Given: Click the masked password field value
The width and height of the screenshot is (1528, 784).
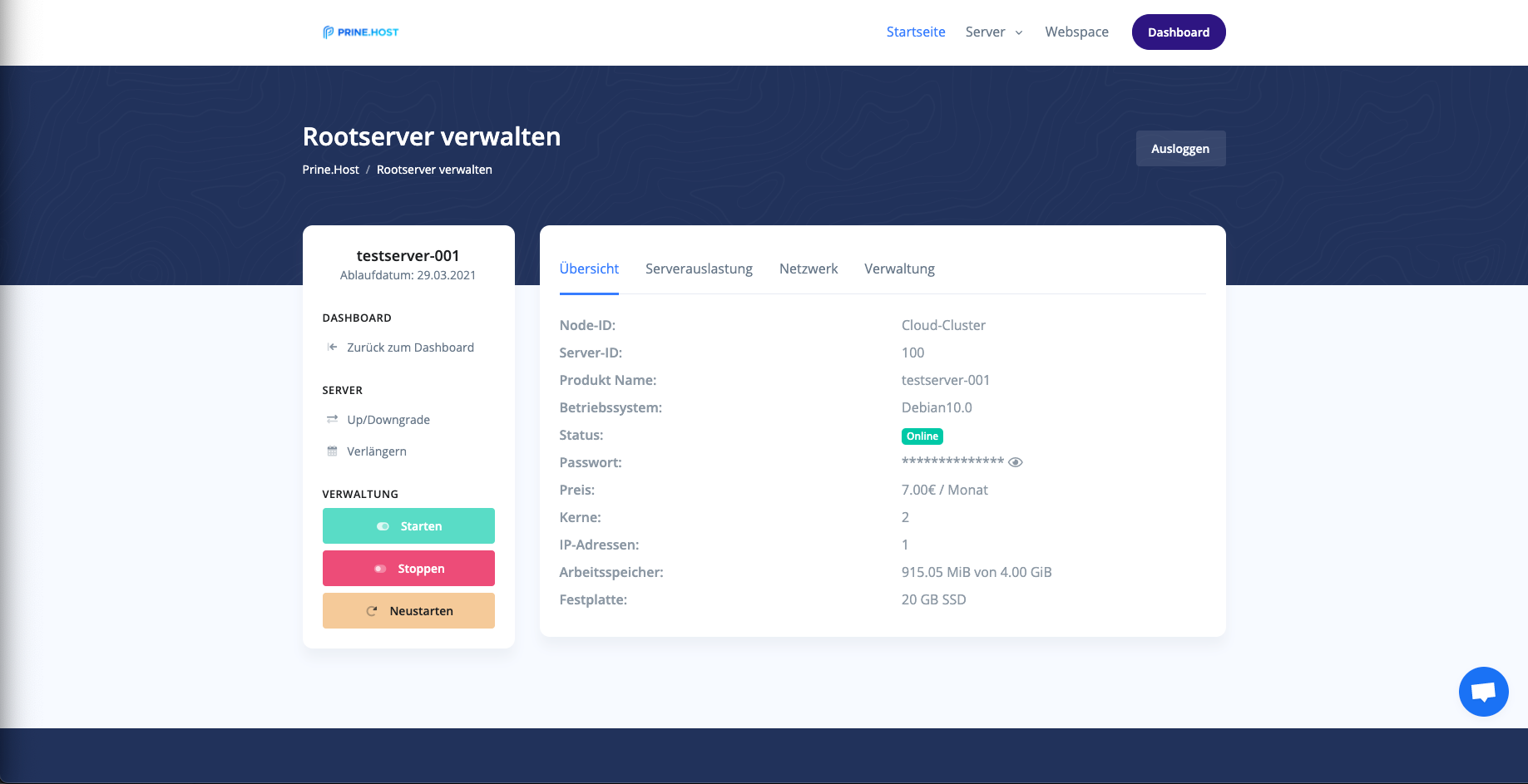Looking at the screenshot, I should click(x=952, y=461).
